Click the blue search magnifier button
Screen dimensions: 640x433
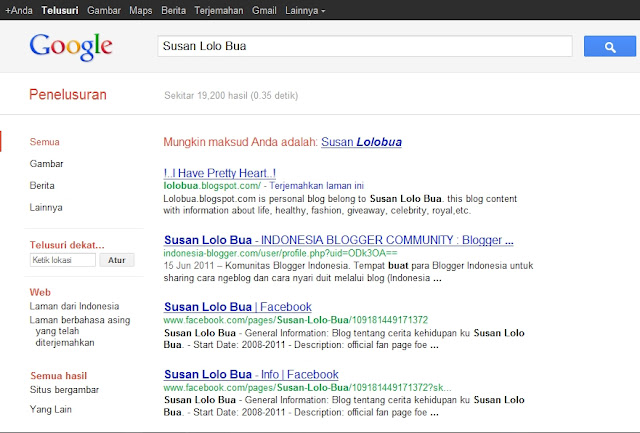click(609, 46)
